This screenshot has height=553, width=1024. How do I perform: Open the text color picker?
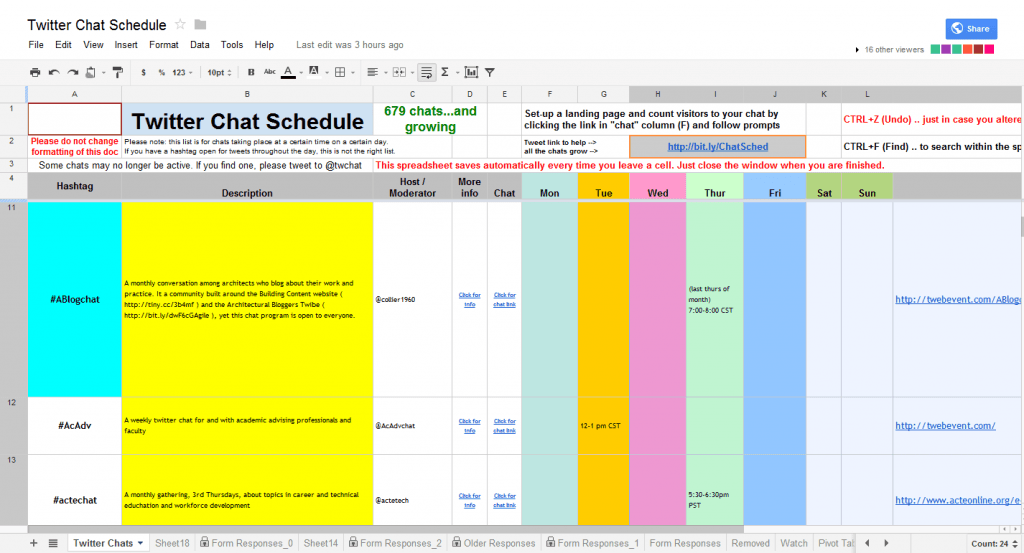click(x=290, y=72)
